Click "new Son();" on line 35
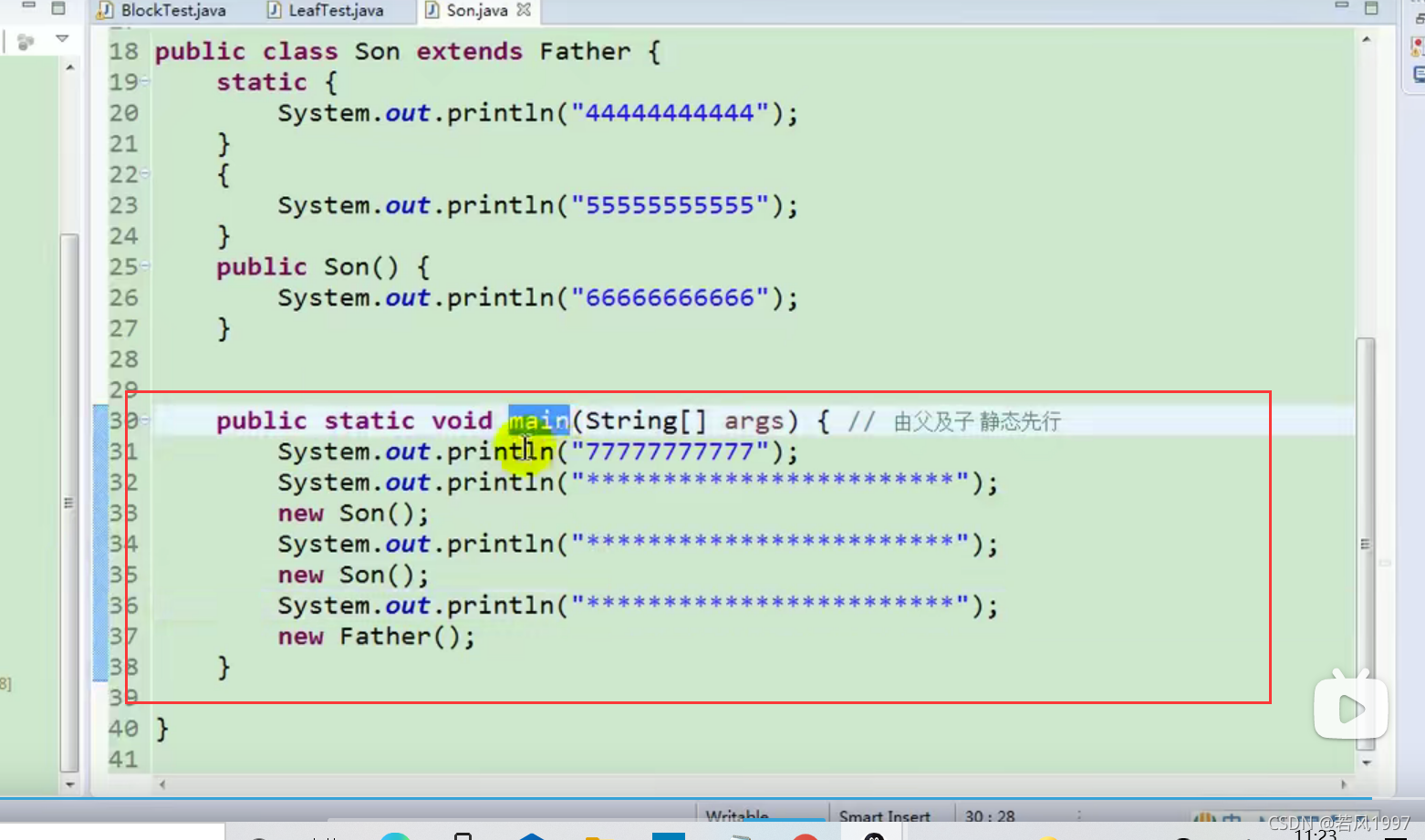This screenshot has width=1425, height=840. click(353, 575)
